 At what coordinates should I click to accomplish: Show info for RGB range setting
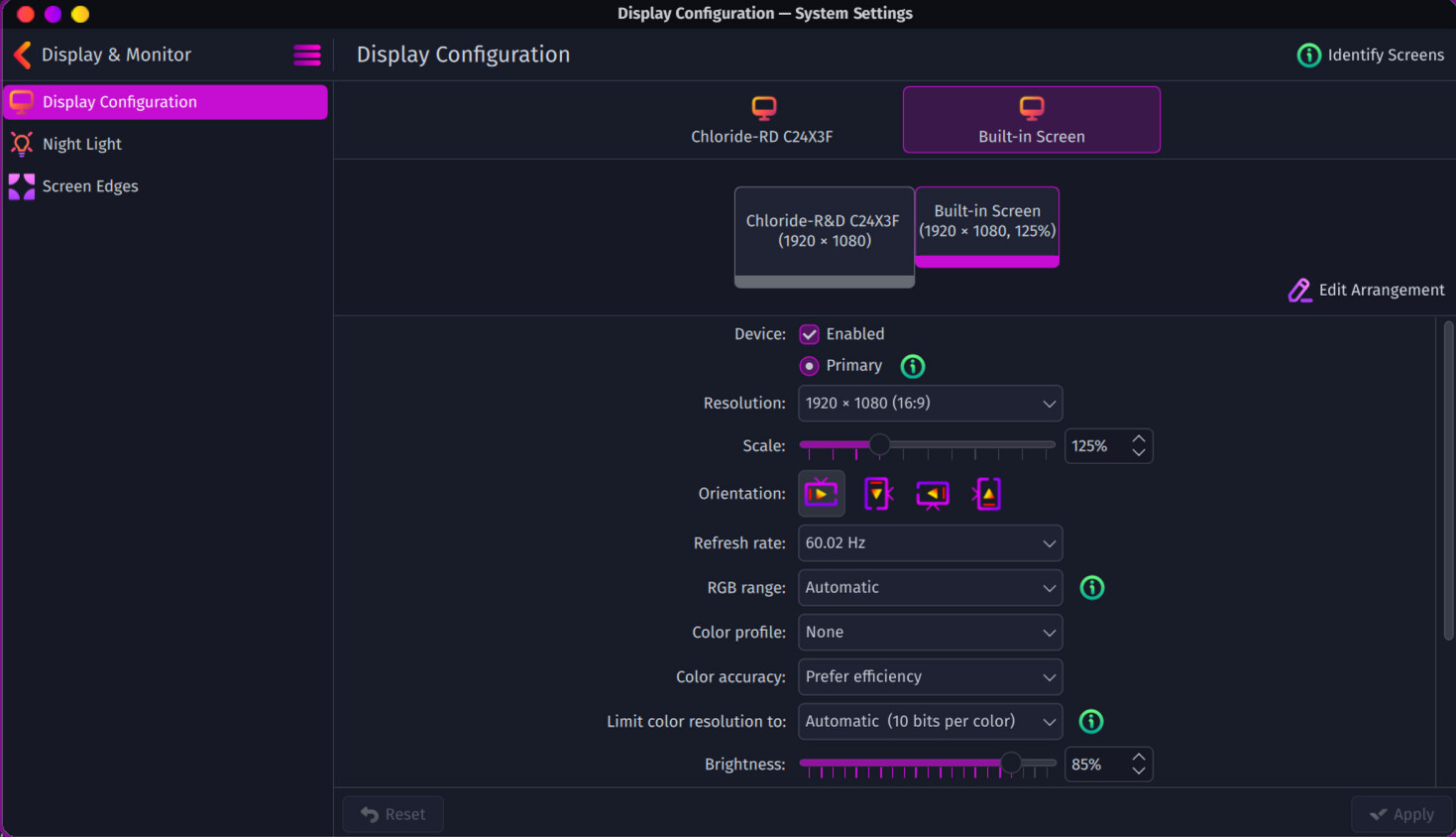pos(1091,588)
